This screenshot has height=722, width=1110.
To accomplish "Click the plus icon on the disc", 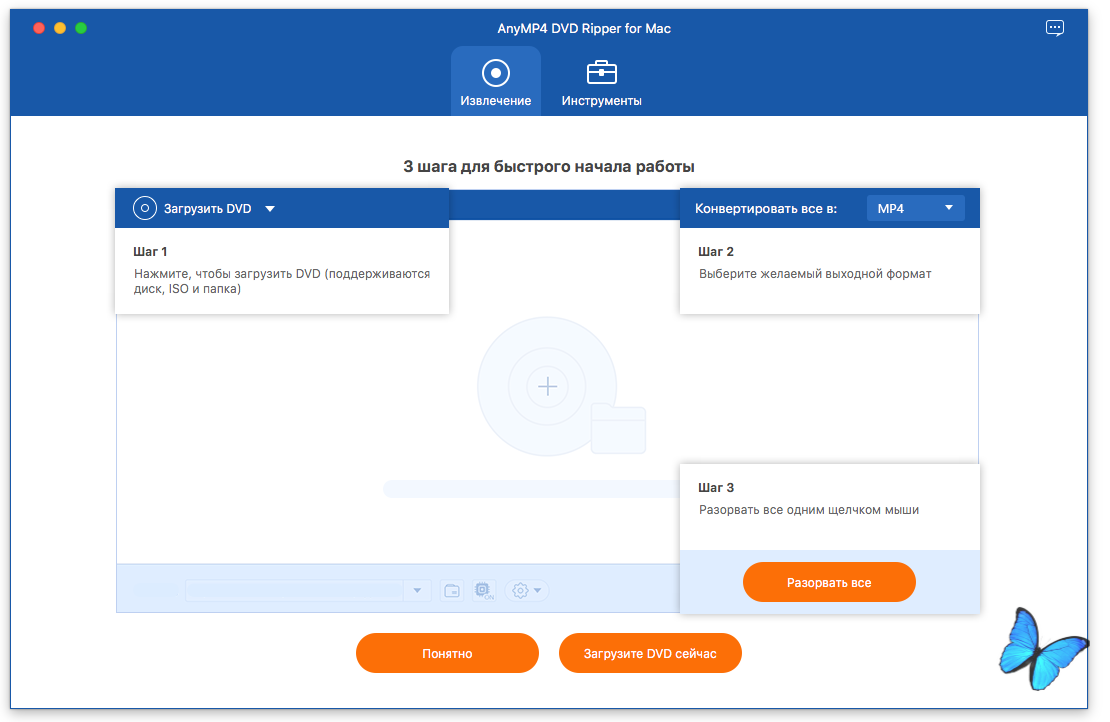I will (547, 386).
